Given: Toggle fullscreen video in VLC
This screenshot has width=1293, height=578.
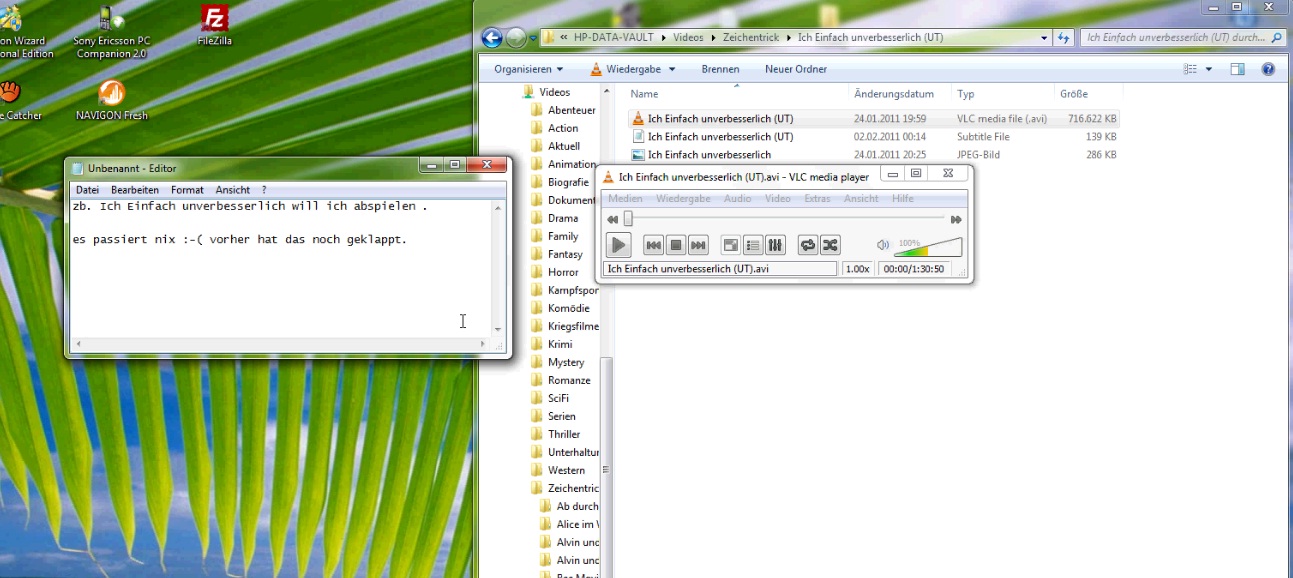Looking at the screenshot, I should pyautogui.click(x=731, y=245).
